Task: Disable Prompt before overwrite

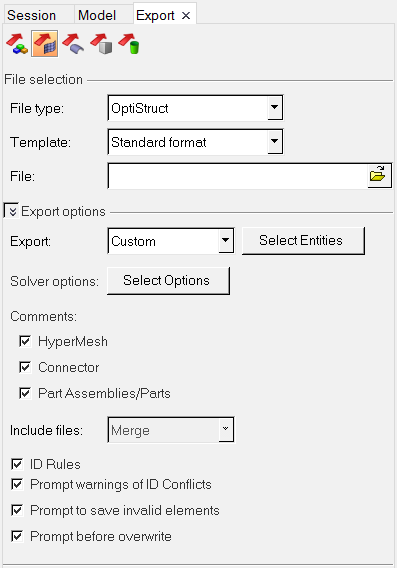Action: [x=17, y=536]
